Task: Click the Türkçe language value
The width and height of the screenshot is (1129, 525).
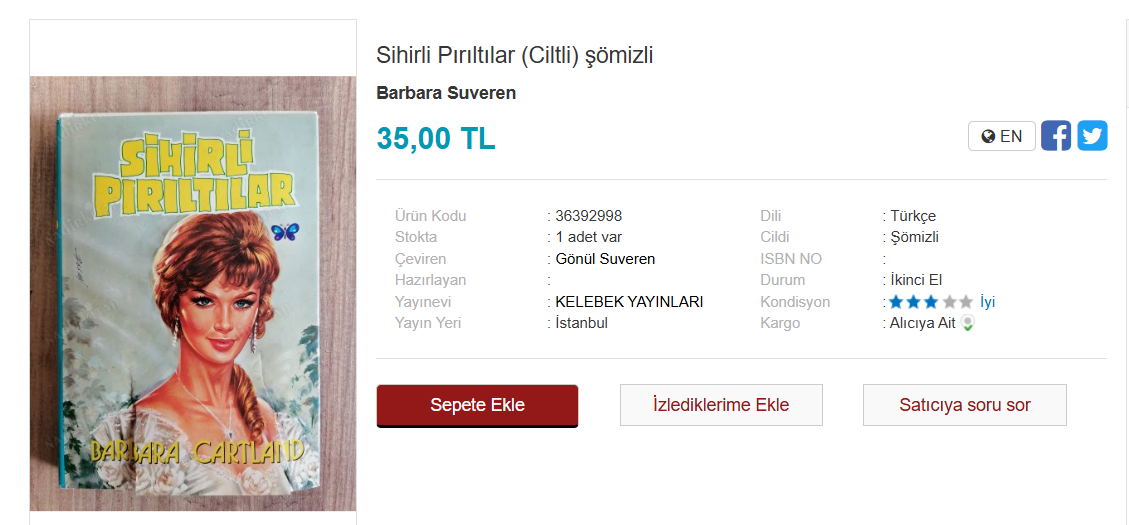Action: (x=913, y=216)
